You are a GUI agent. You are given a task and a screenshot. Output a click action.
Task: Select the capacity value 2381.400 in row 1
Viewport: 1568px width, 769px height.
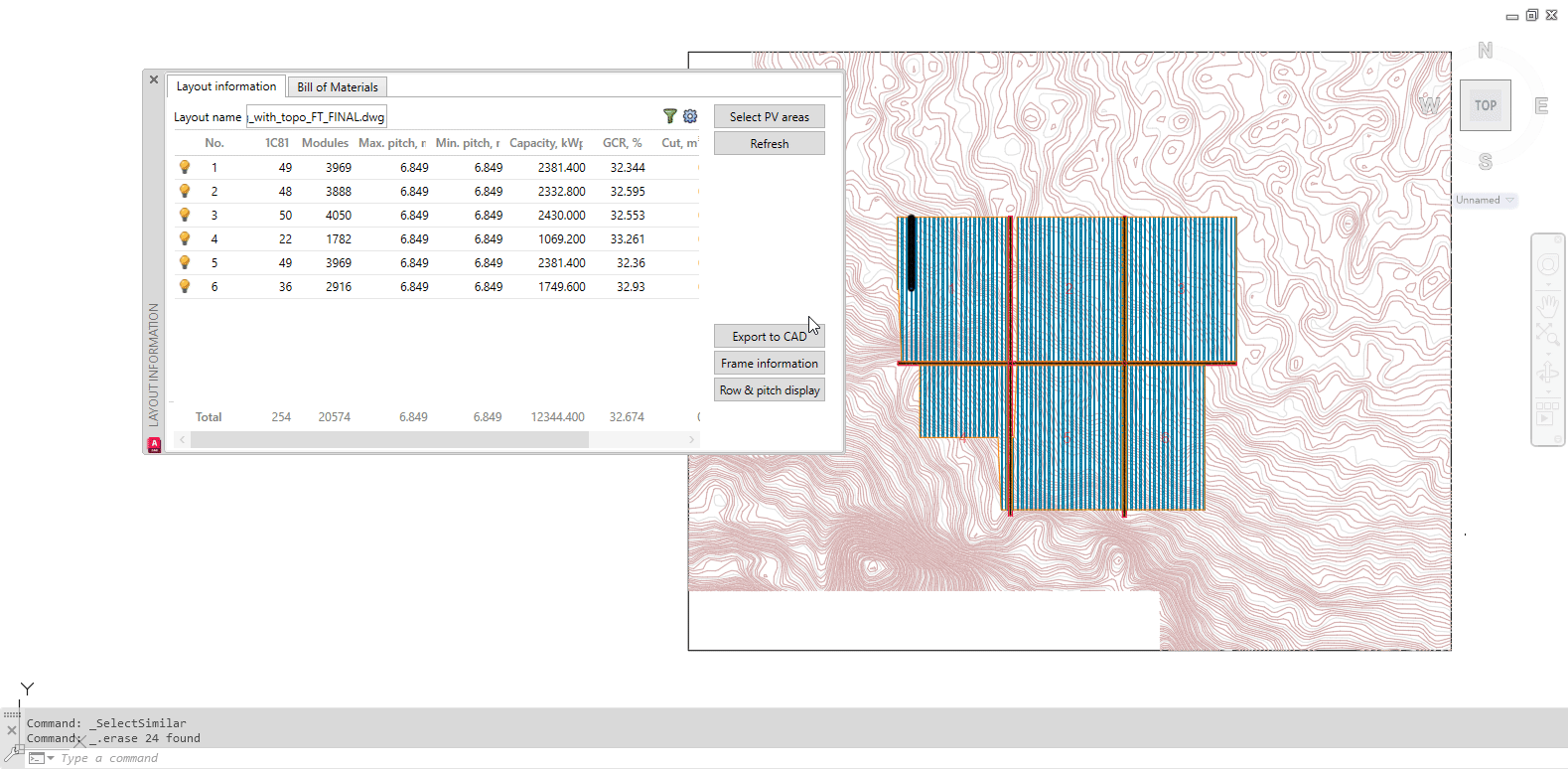click(562, 167)
